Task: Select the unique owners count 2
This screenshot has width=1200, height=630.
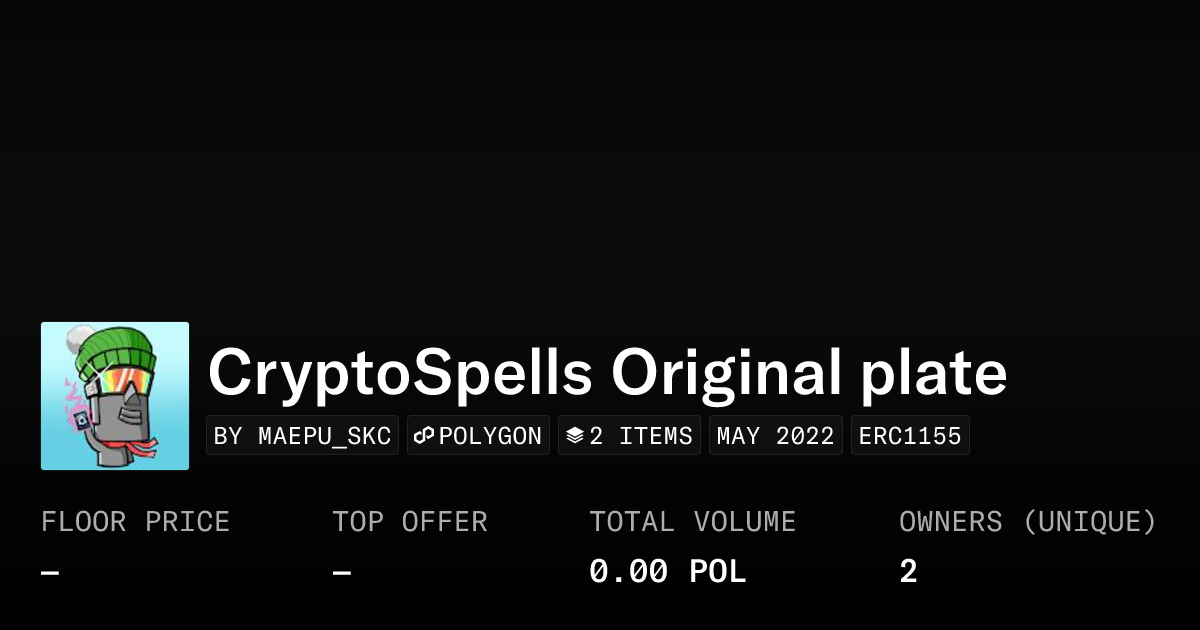Action: [x=908, y=572]
